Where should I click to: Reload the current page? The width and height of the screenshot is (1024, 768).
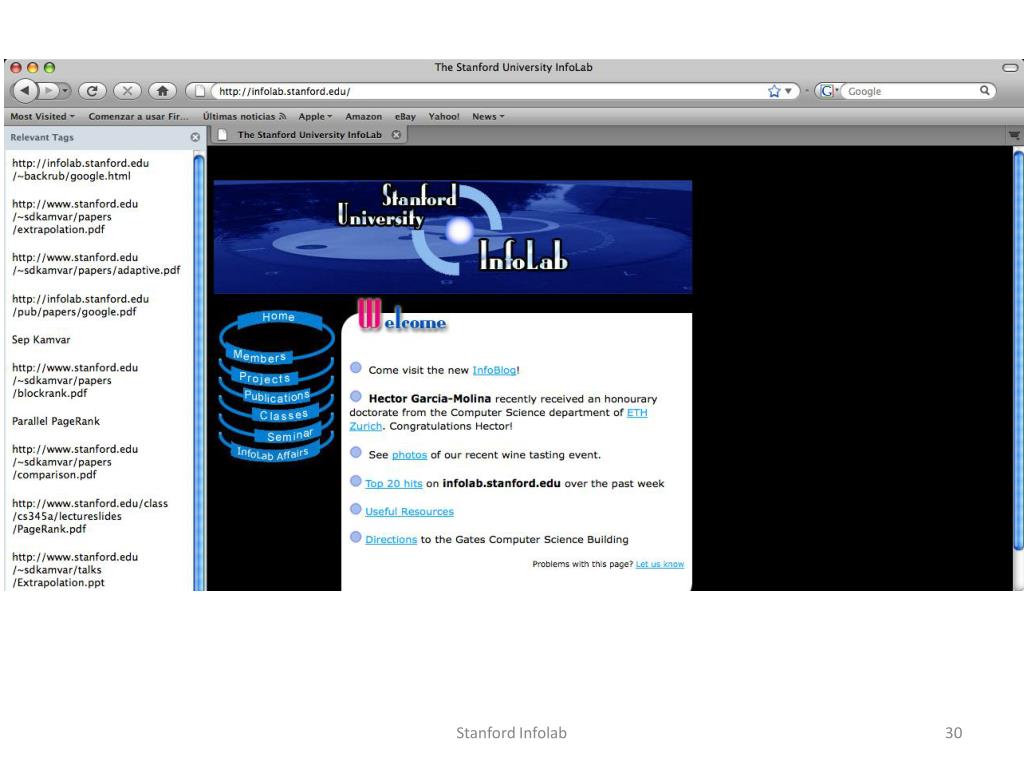coord(92,91)
